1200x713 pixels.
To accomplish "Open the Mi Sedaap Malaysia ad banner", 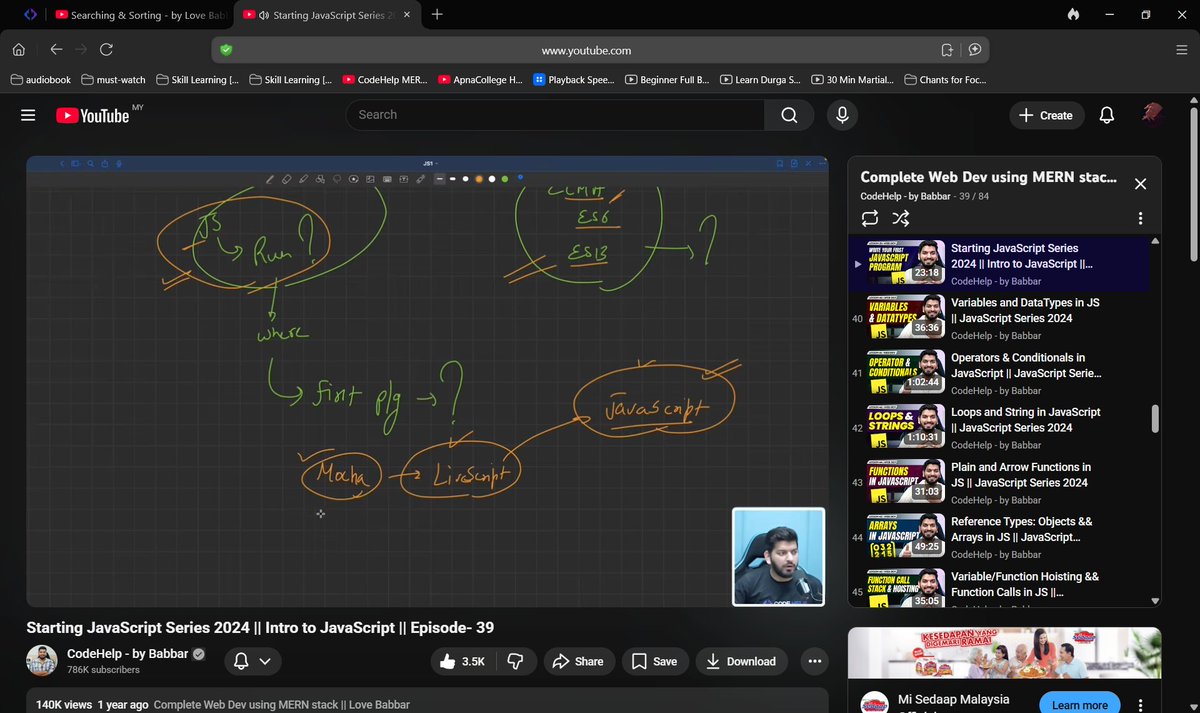I will [x=1004, y=653].
